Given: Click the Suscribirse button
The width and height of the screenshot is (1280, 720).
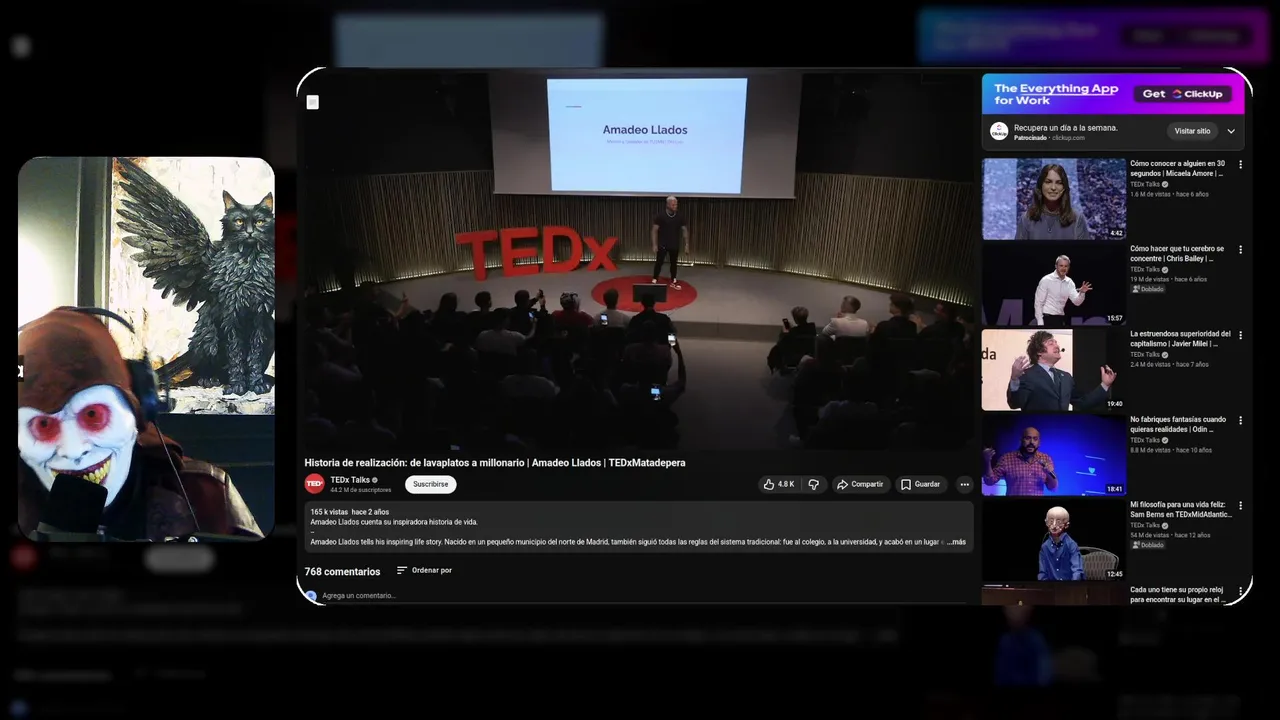Looking at the screenshot, I should pyautogui.click(x=430, y=484).
